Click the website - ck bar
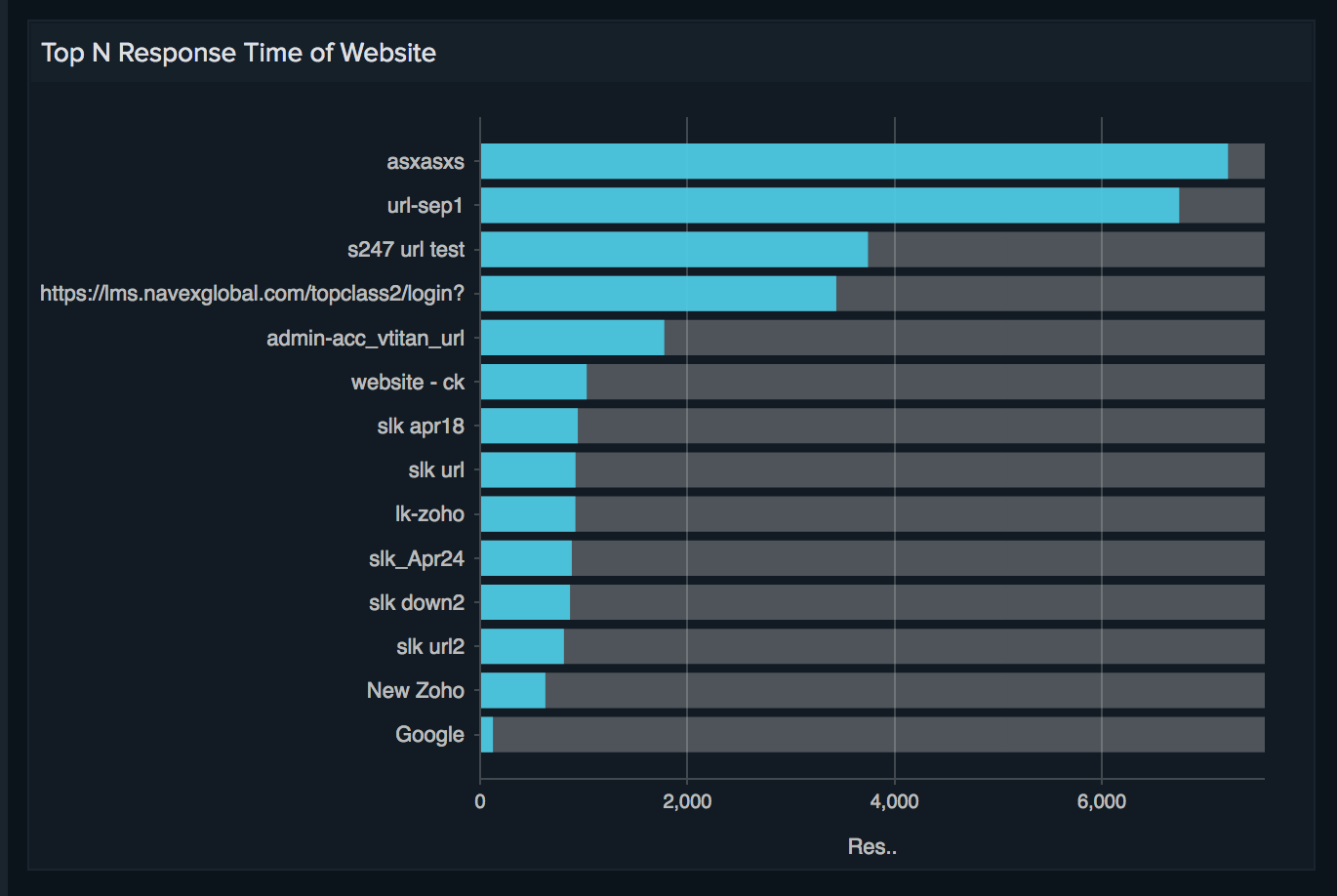The height and width of the screenshot is (896, 1337). pos(532,382)
